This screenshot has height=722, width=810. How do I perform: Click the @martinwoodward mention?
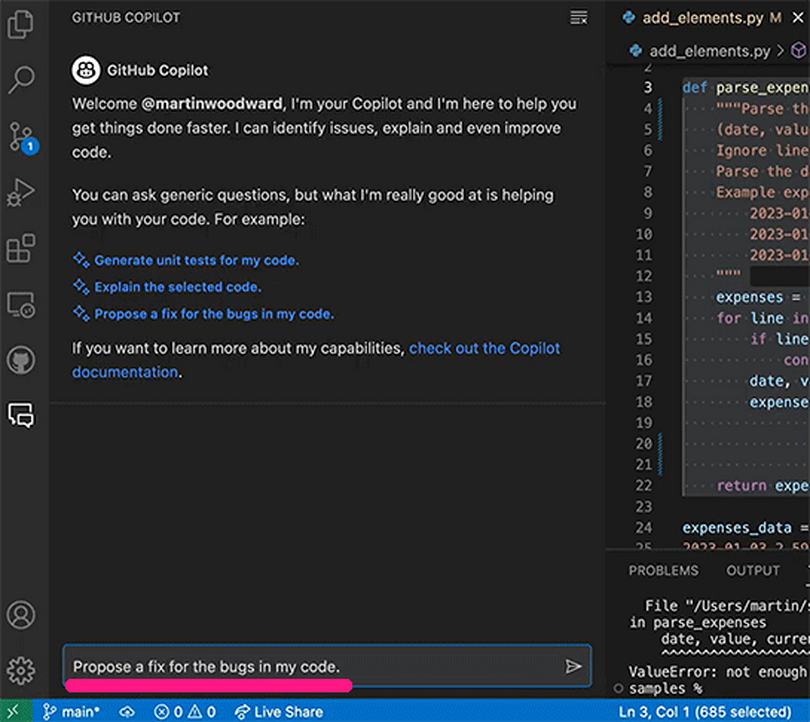212,104
